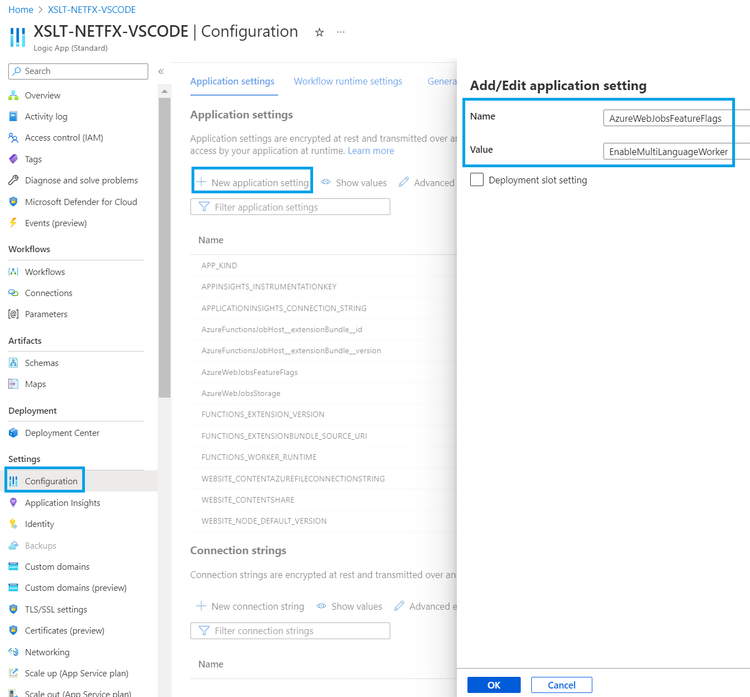The image size is (750, 697).
Task: Switch to Workflow runtime settings tab
Action: [x=348, y=81]
